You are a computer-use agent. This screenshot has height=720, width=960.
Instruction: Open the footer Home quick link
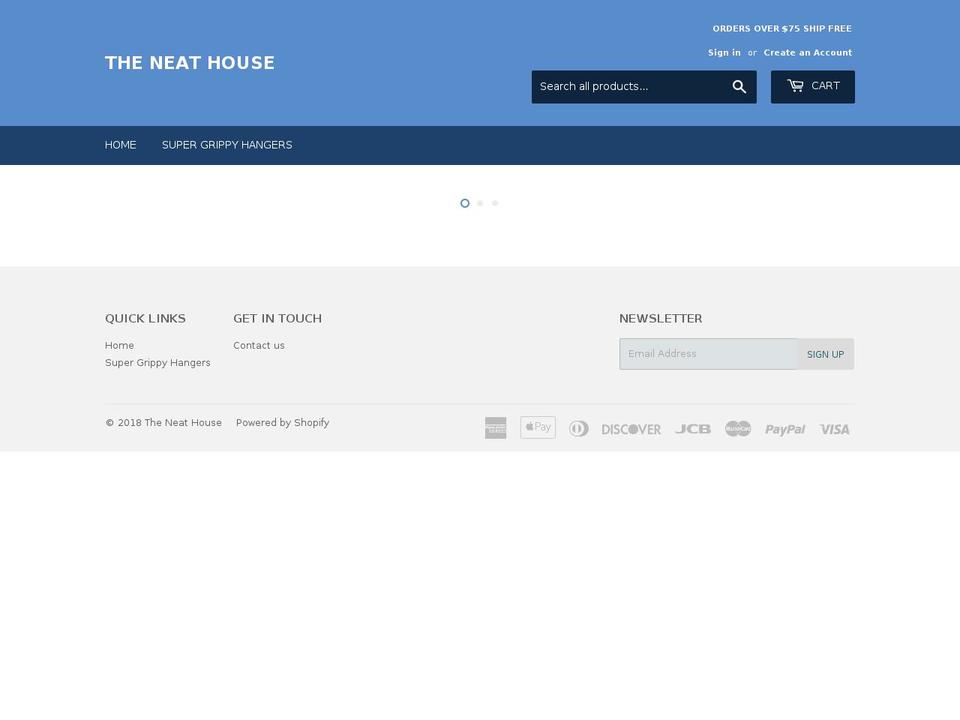(119, 345)
